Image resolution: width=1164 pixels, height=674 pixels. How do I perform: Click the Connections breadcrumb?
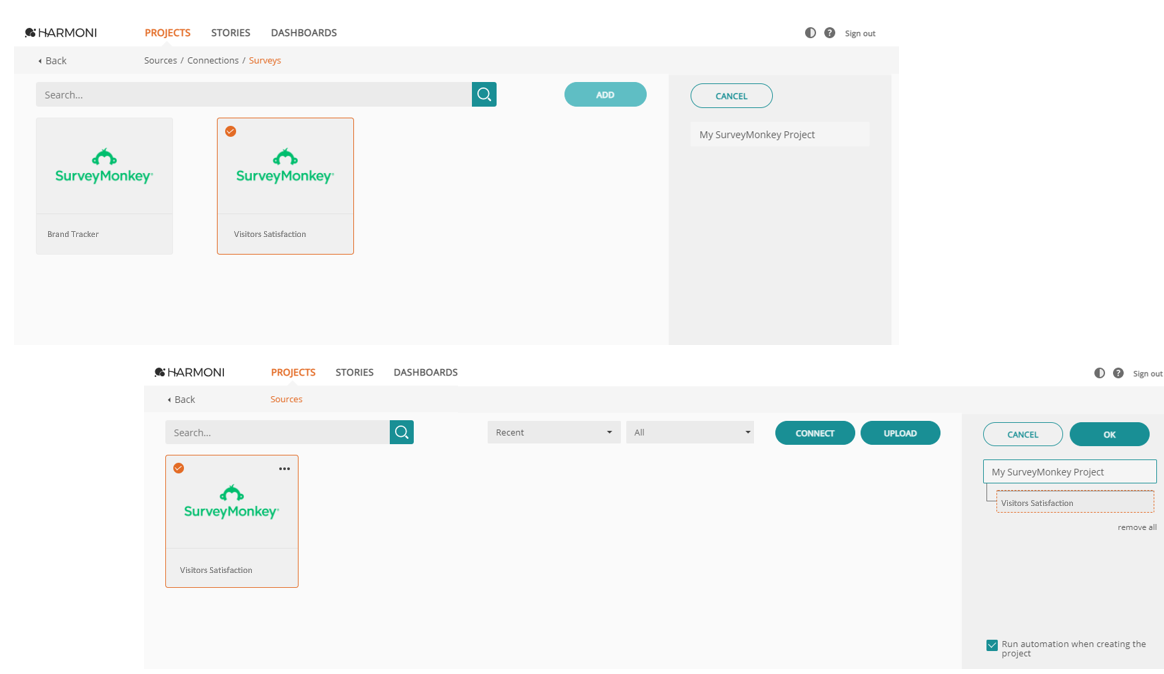tap(213, 60)
